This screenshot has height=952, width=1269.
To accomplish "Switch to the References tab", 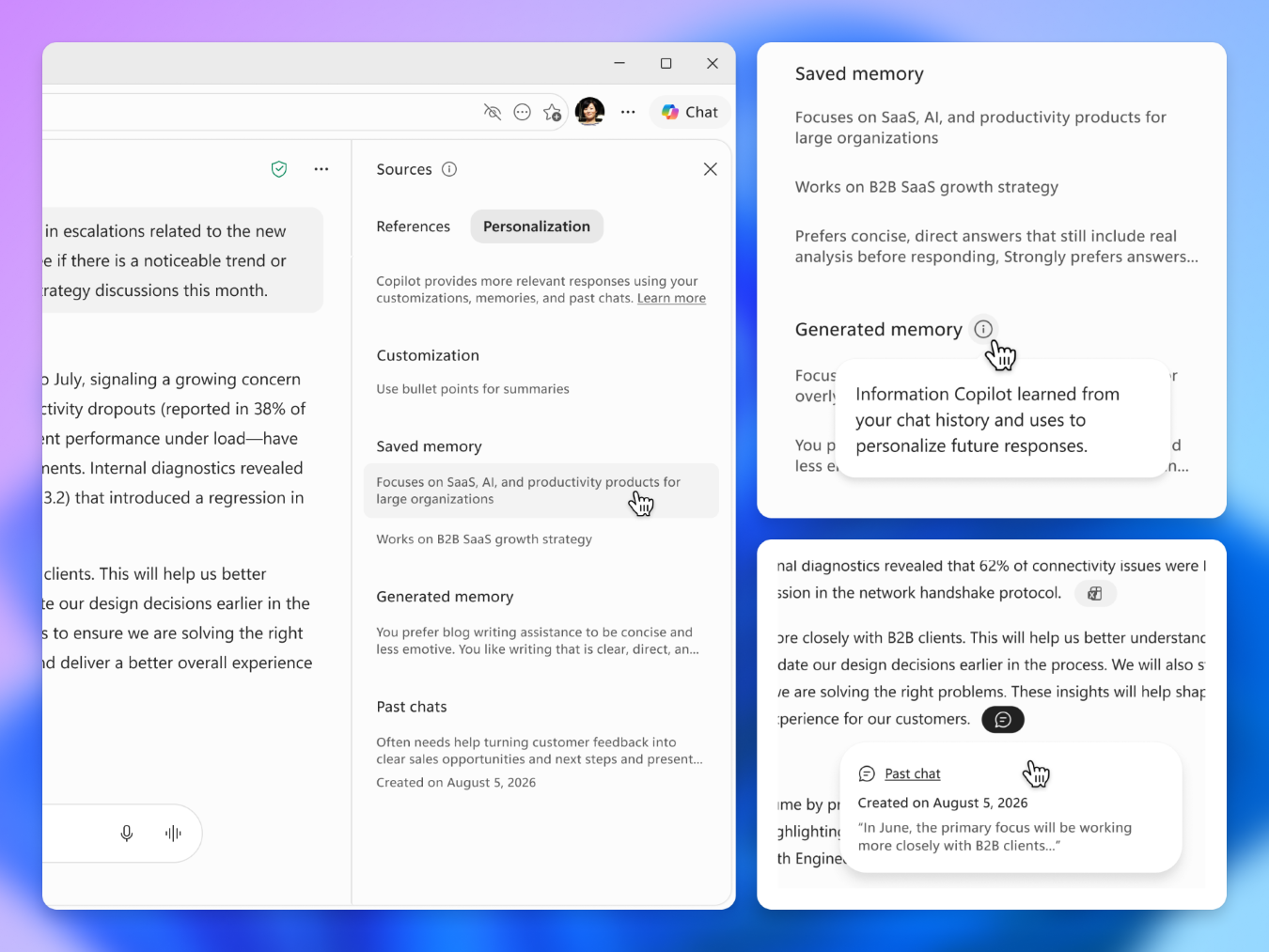I will click(414, 226).
